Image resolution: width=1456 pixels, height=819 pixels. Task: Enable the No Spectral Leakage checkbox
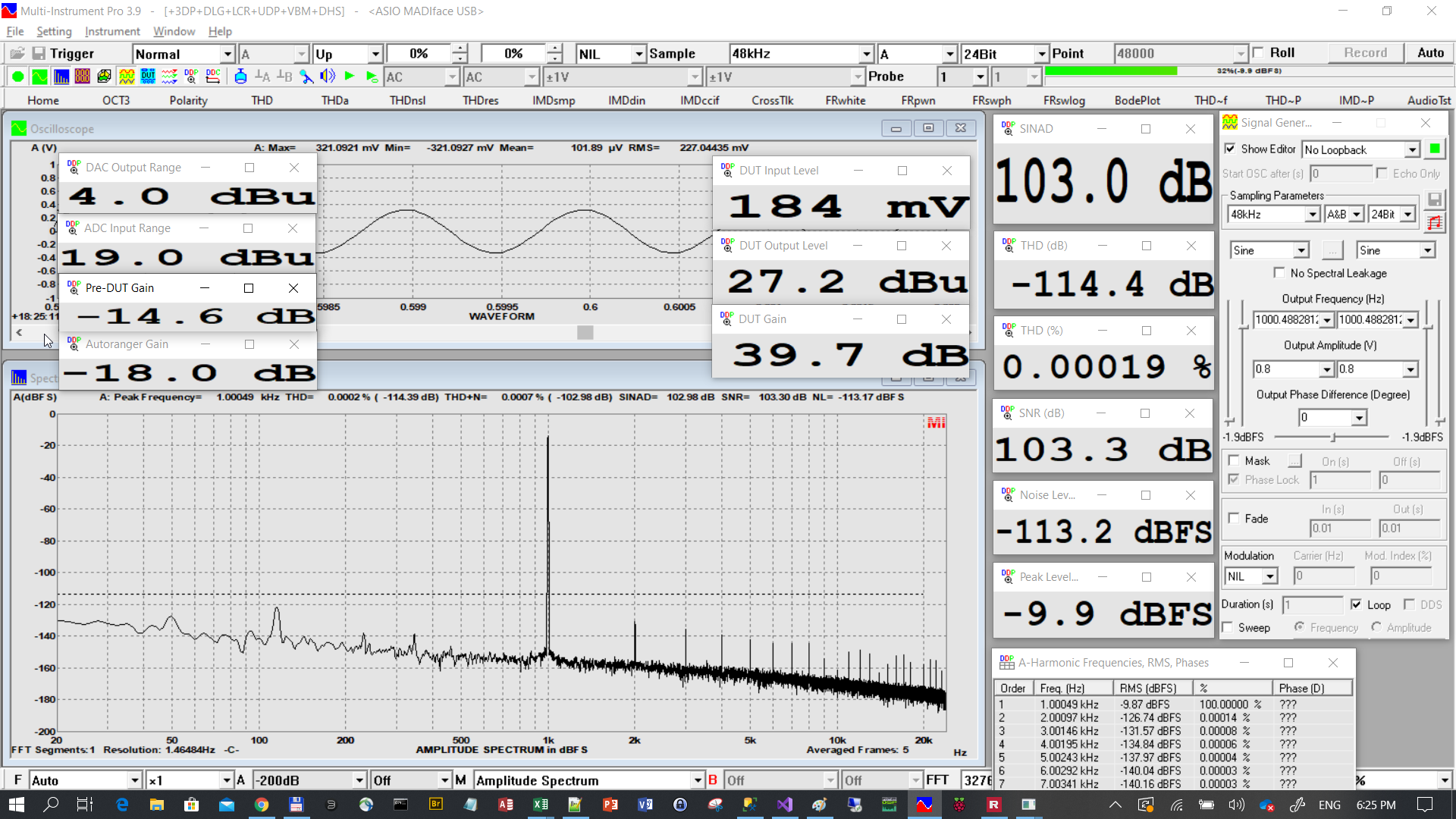click(1280, 273)
